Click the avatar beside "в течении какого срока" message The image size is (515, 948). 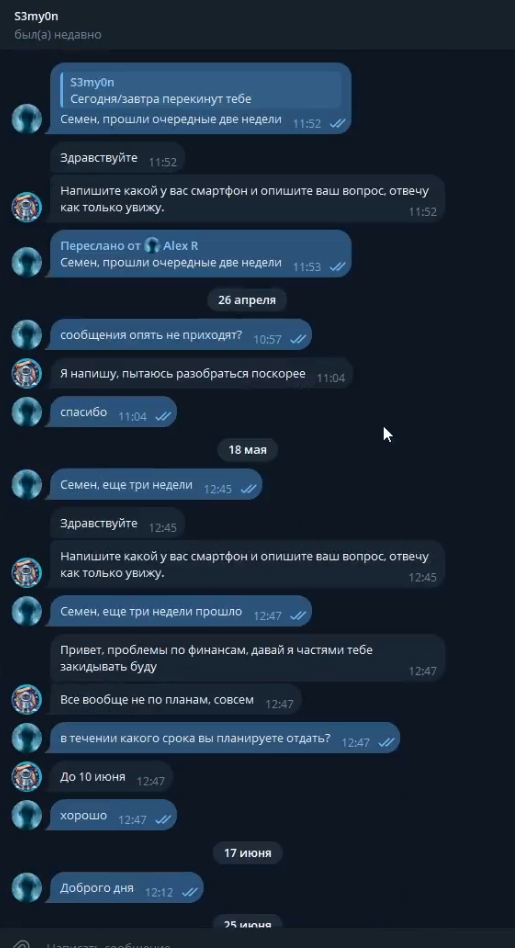coord(27,738)
